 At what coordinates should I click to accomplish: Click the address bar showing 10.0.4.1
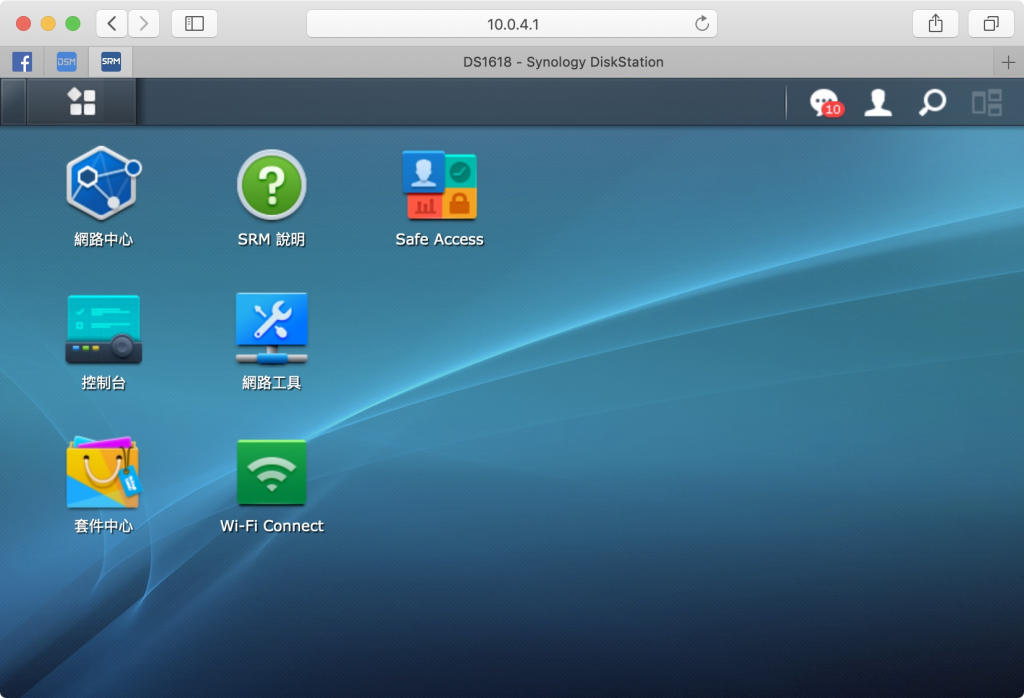point(512,24)
